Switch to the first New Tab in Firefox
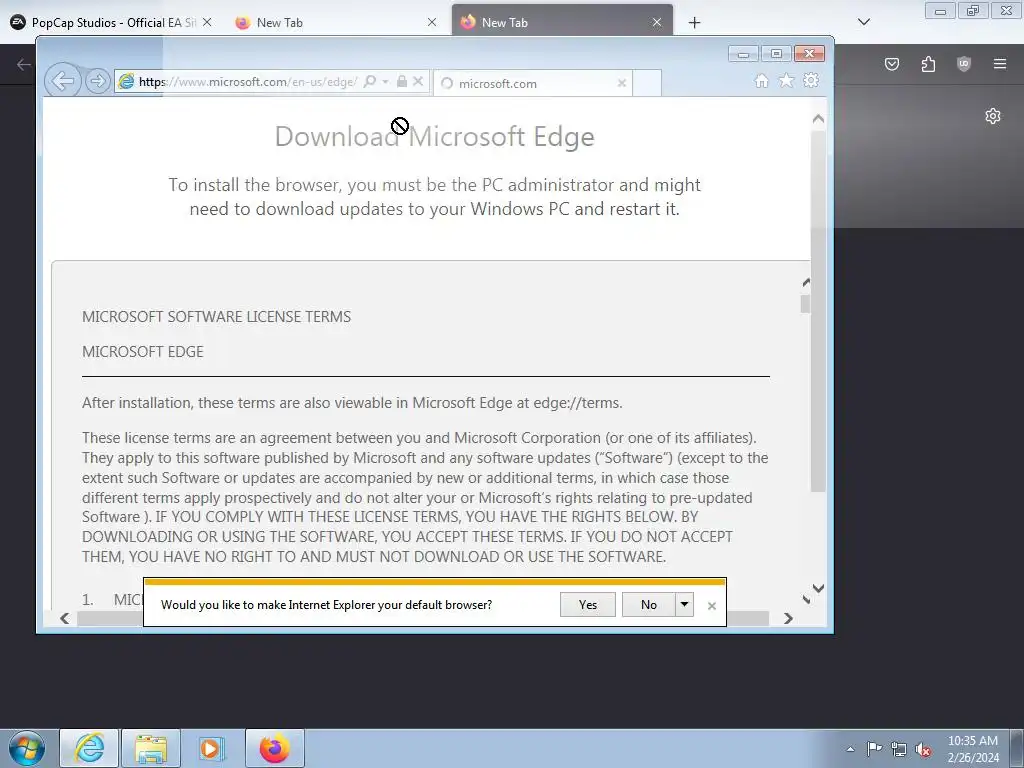 point(336,22)
